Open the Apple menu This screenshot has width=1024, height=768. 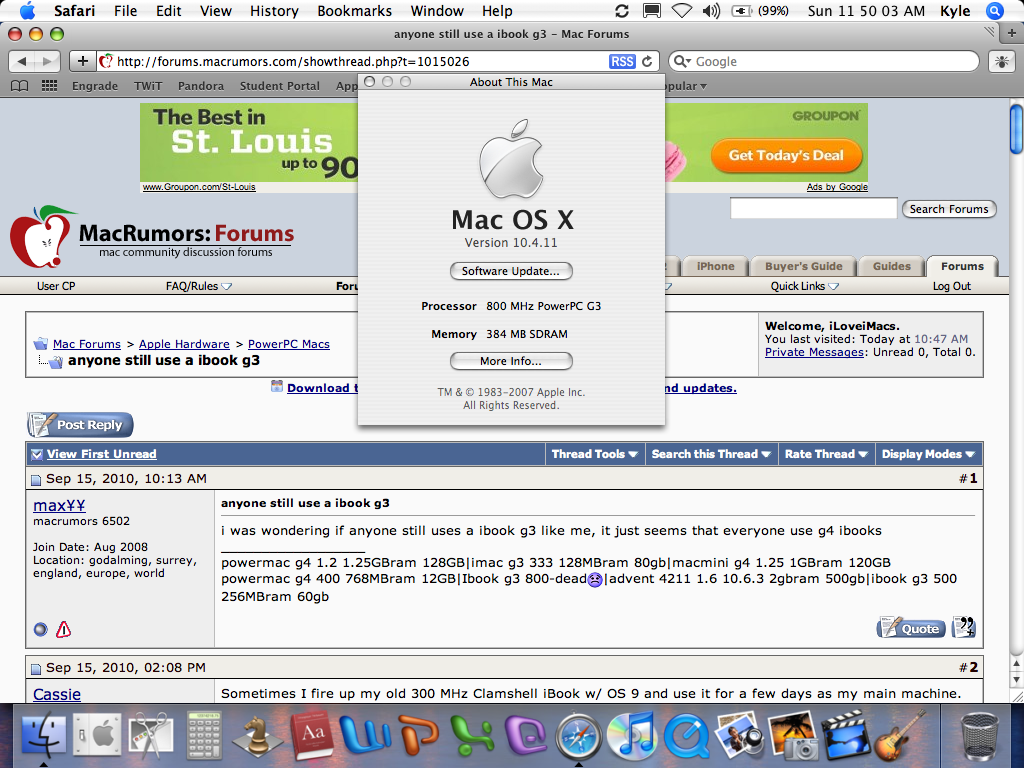coord(27,11)
